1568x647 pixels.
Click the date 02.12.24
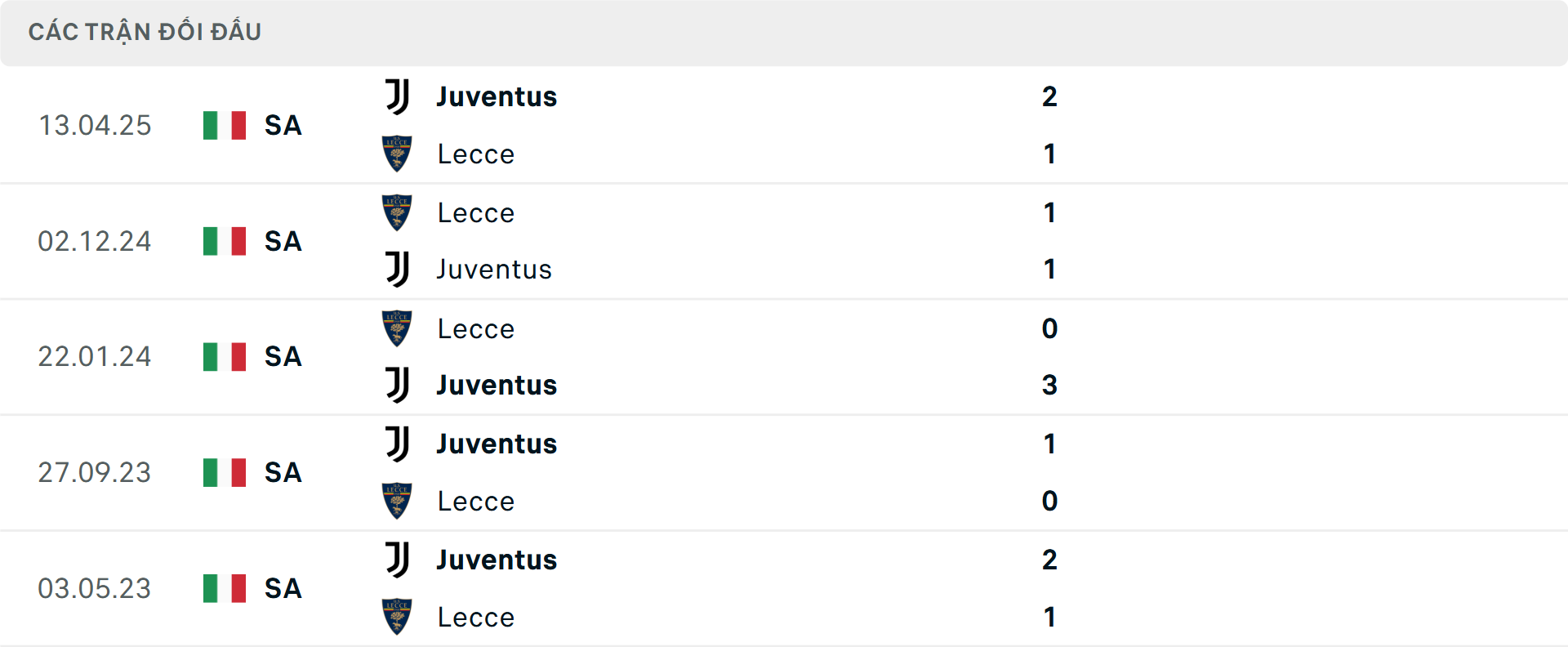95,241
